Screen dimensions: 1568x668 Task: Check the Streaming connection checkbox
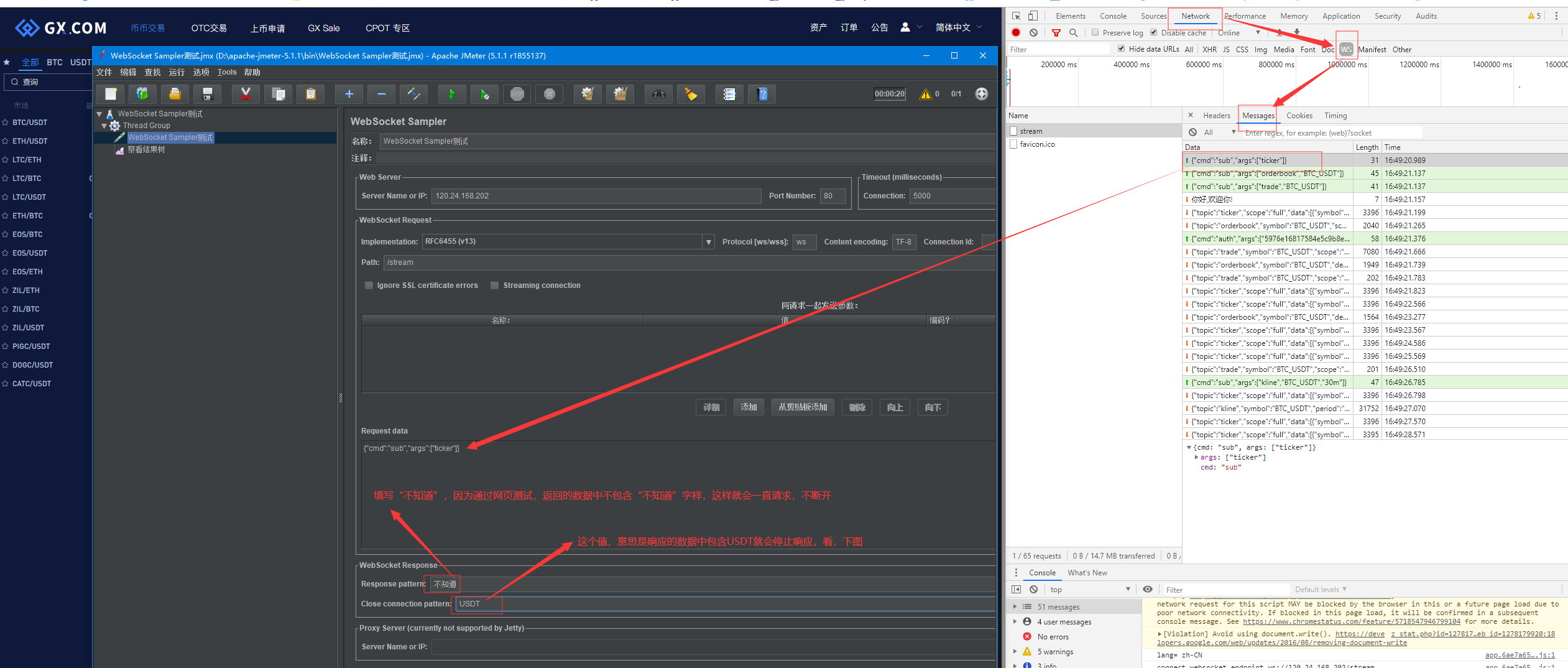point(495,285)
